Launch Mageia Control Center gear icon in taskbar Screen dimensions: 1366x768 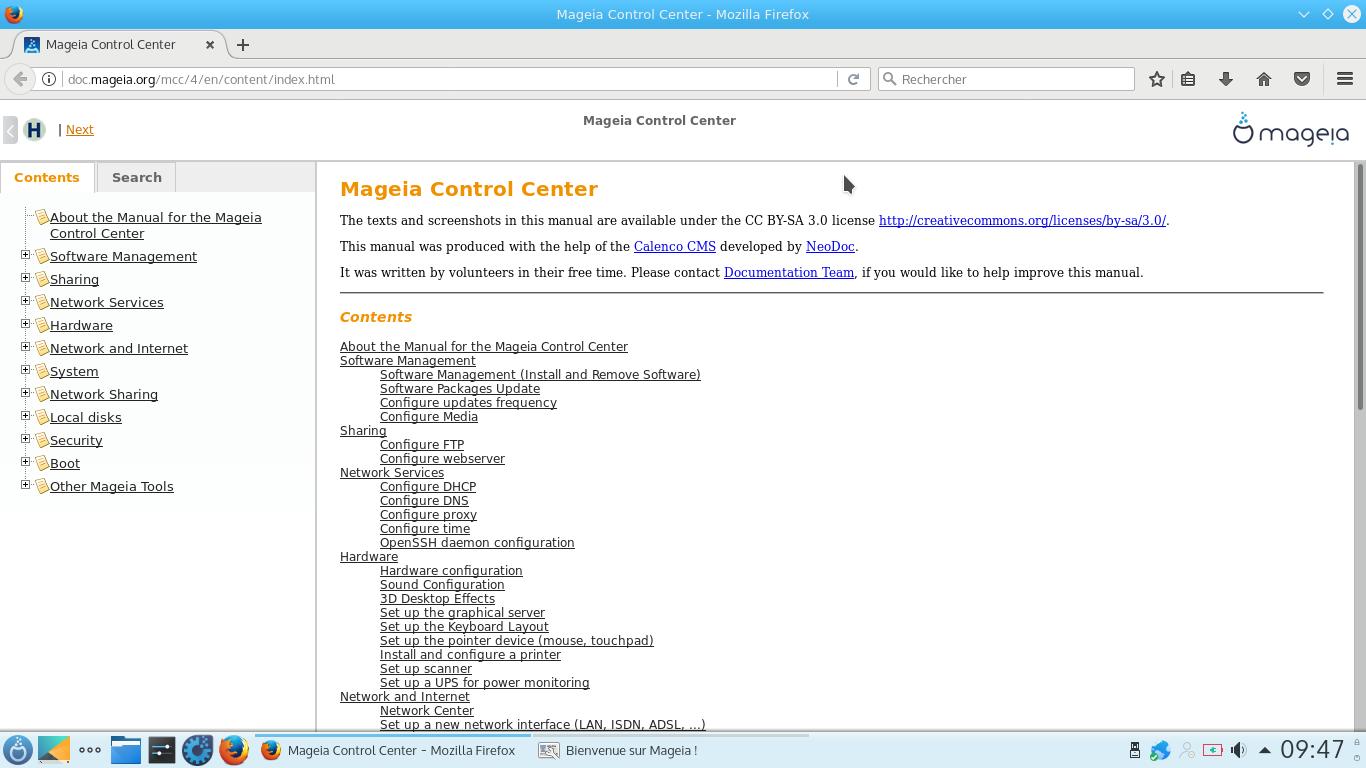(x=198, y=750)
